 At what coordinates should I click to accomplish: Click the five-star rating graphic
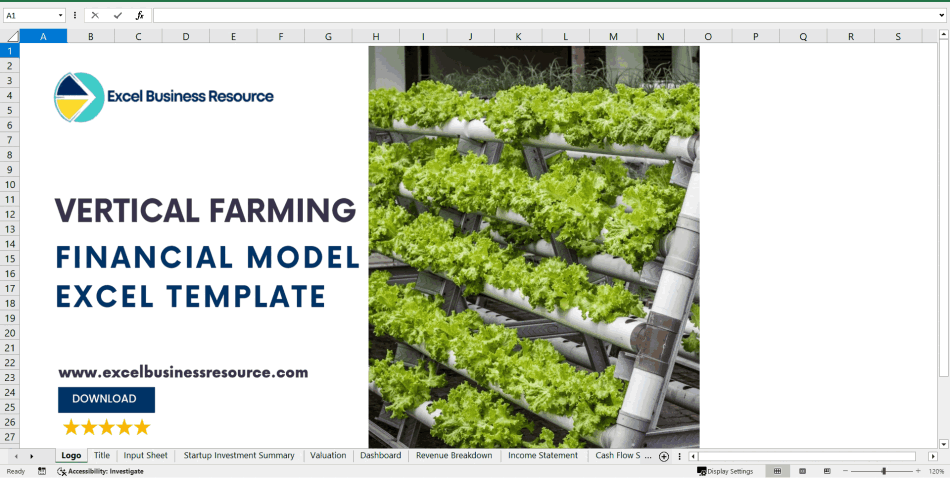(106, 427)
